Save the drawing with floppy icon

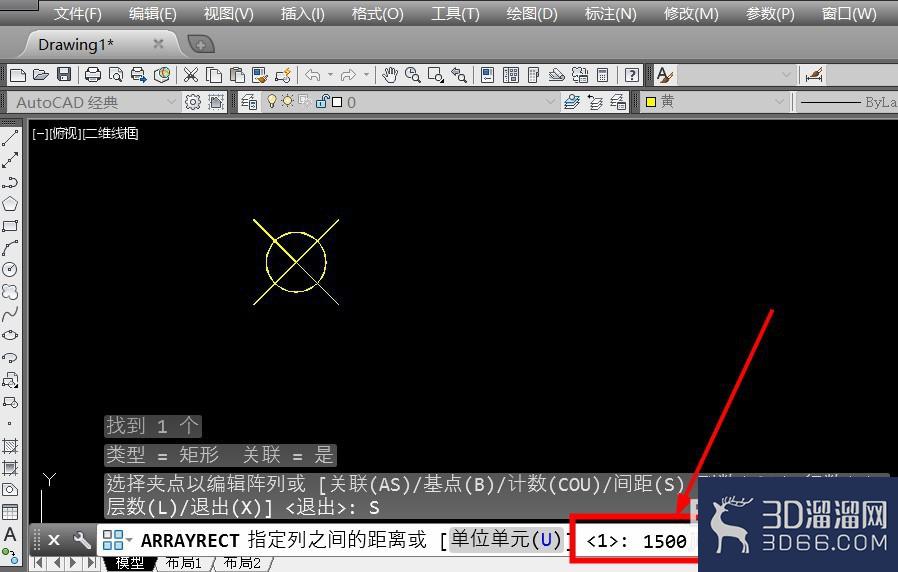(64, 75)
